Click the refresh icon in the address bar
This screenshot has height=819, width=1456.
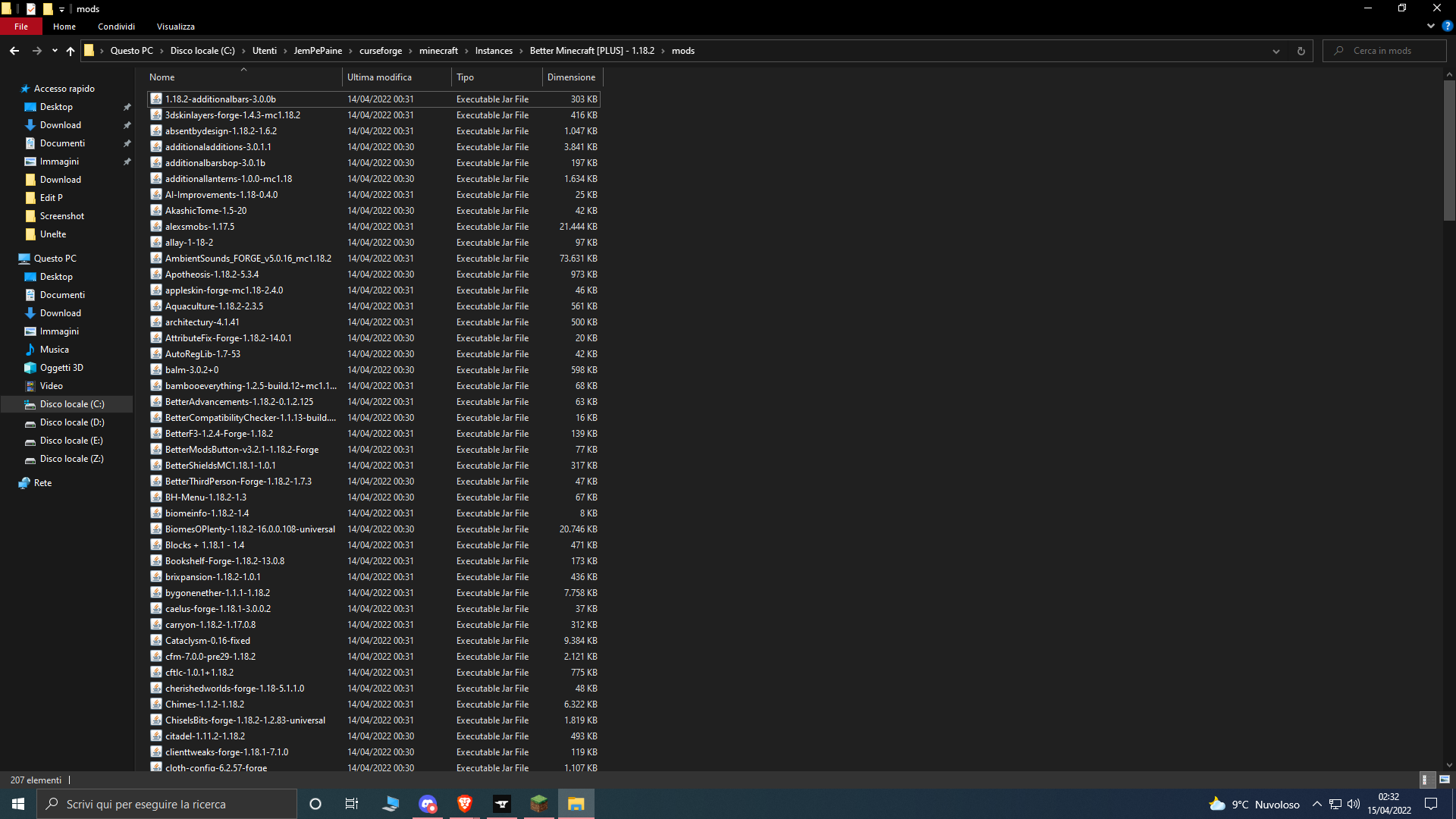pyautogui.click(x=1300, y=50)
